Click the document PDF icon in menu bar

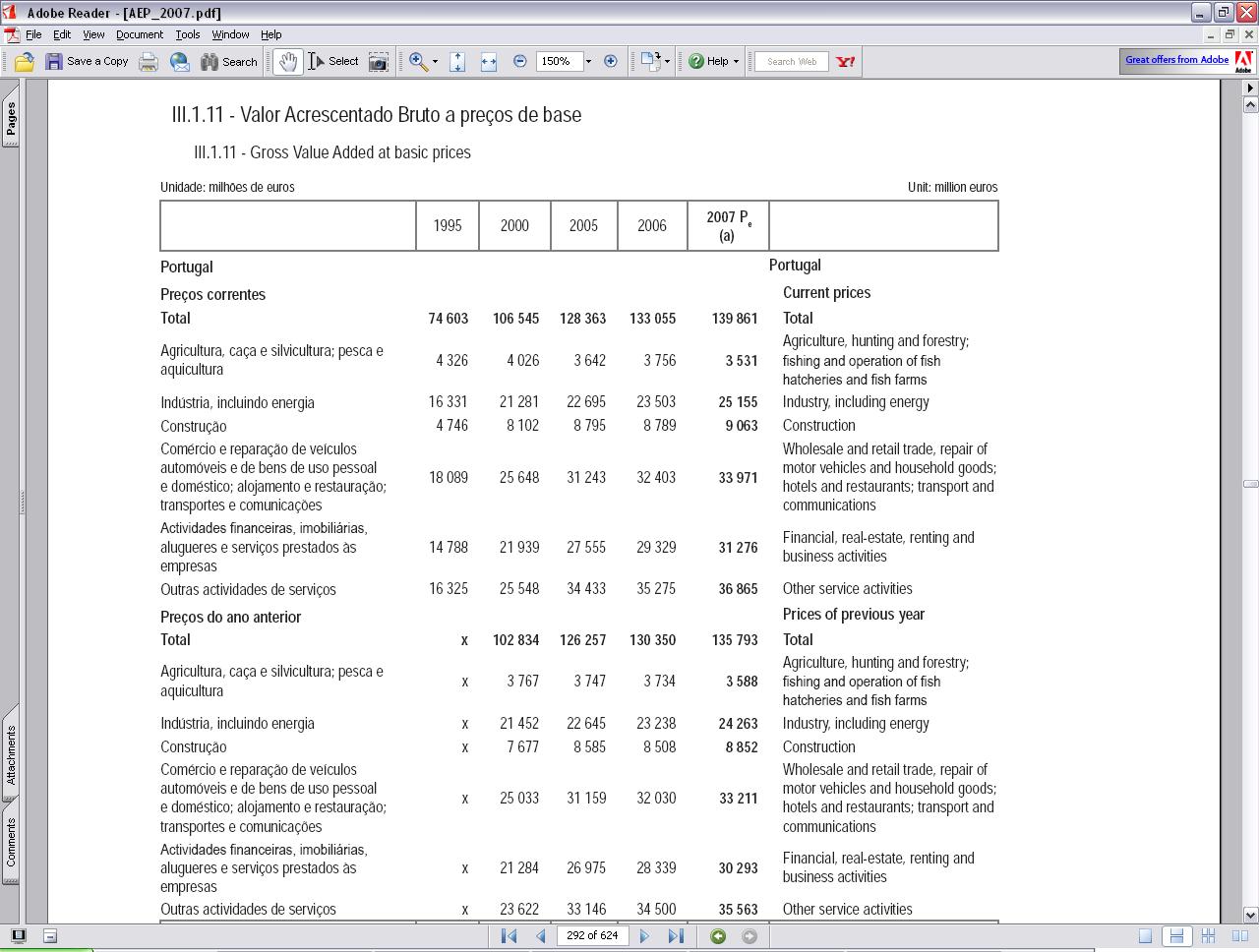[11, 34]
